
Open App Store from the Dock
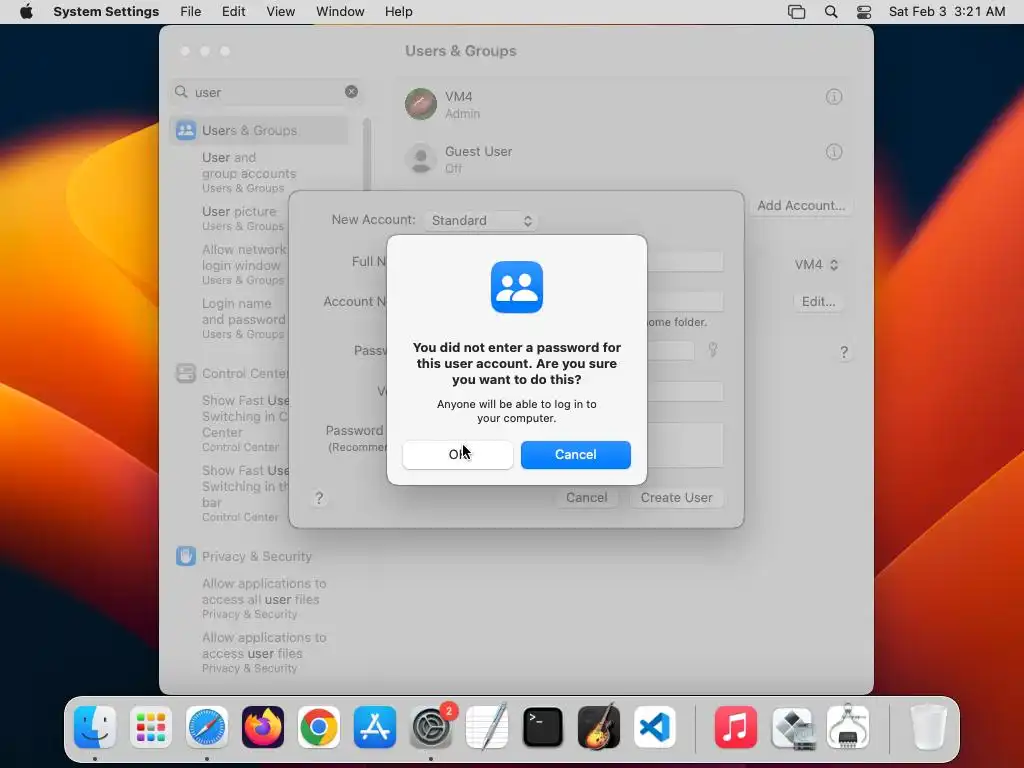click(x=375, y=727)
